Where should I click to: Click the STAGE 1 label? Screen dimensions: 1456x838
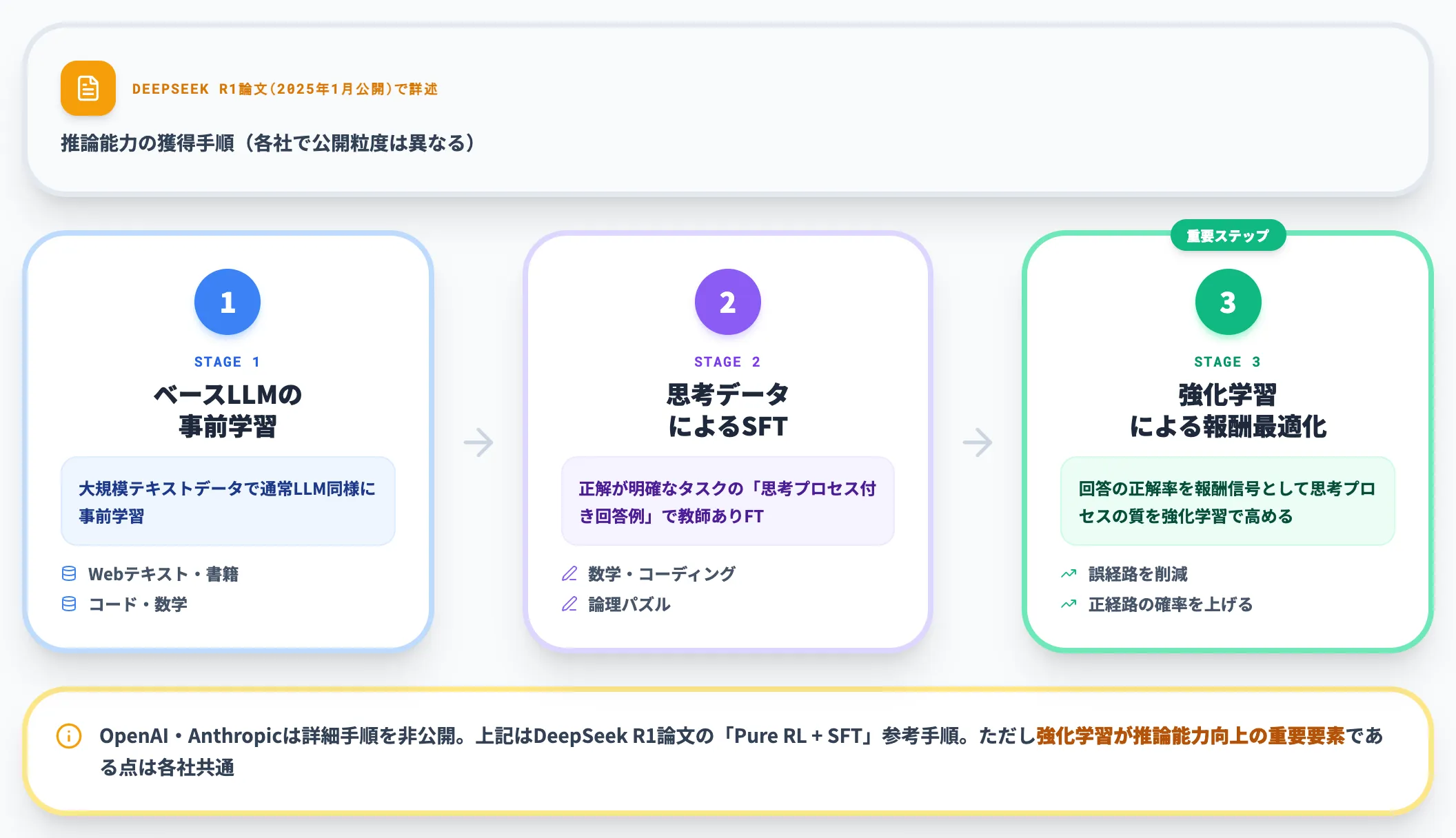pos(228,362)
